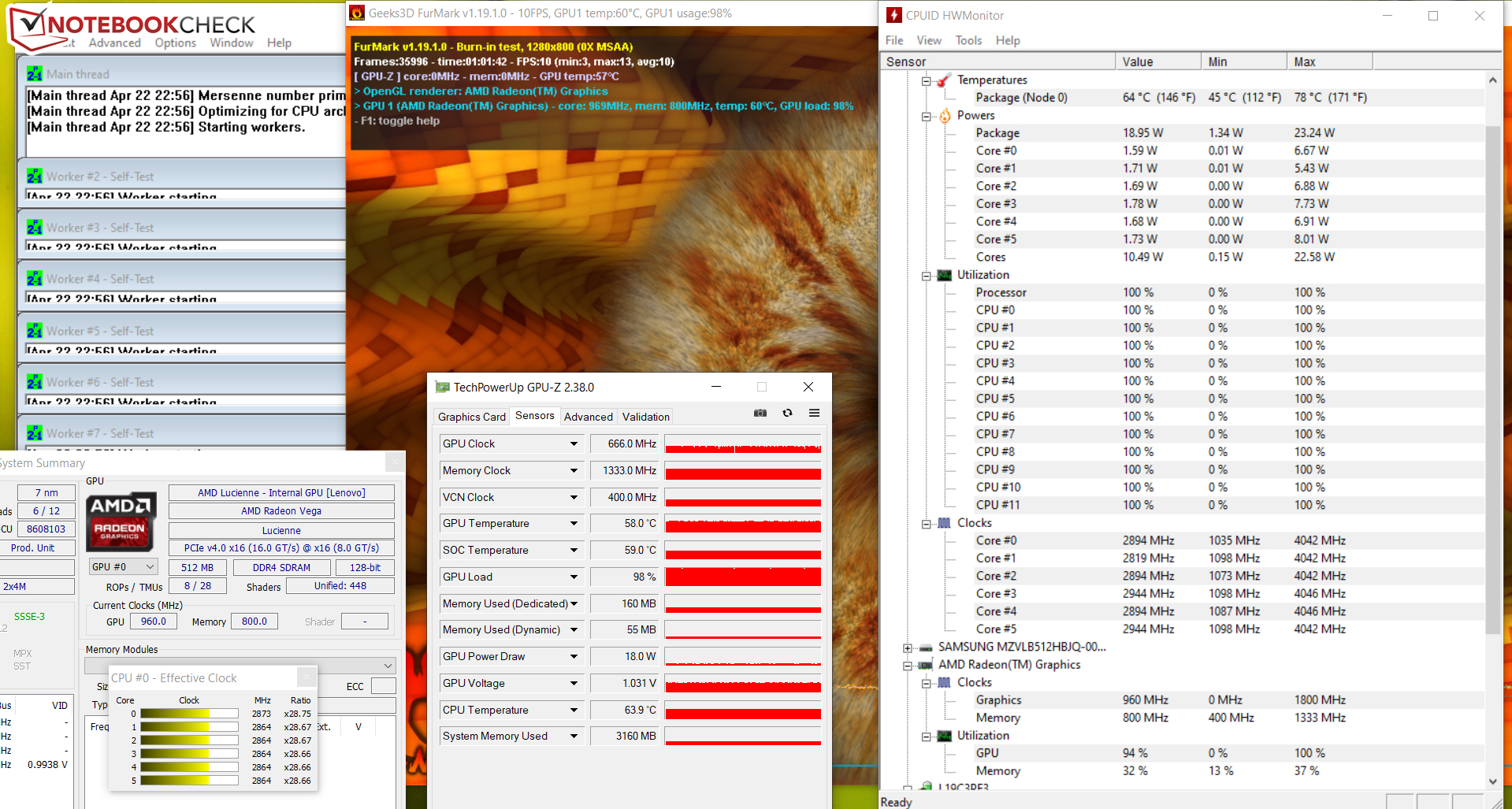
Task: Open the CPU Temperature sensor dropdown
Action: (x=574, y=711)
